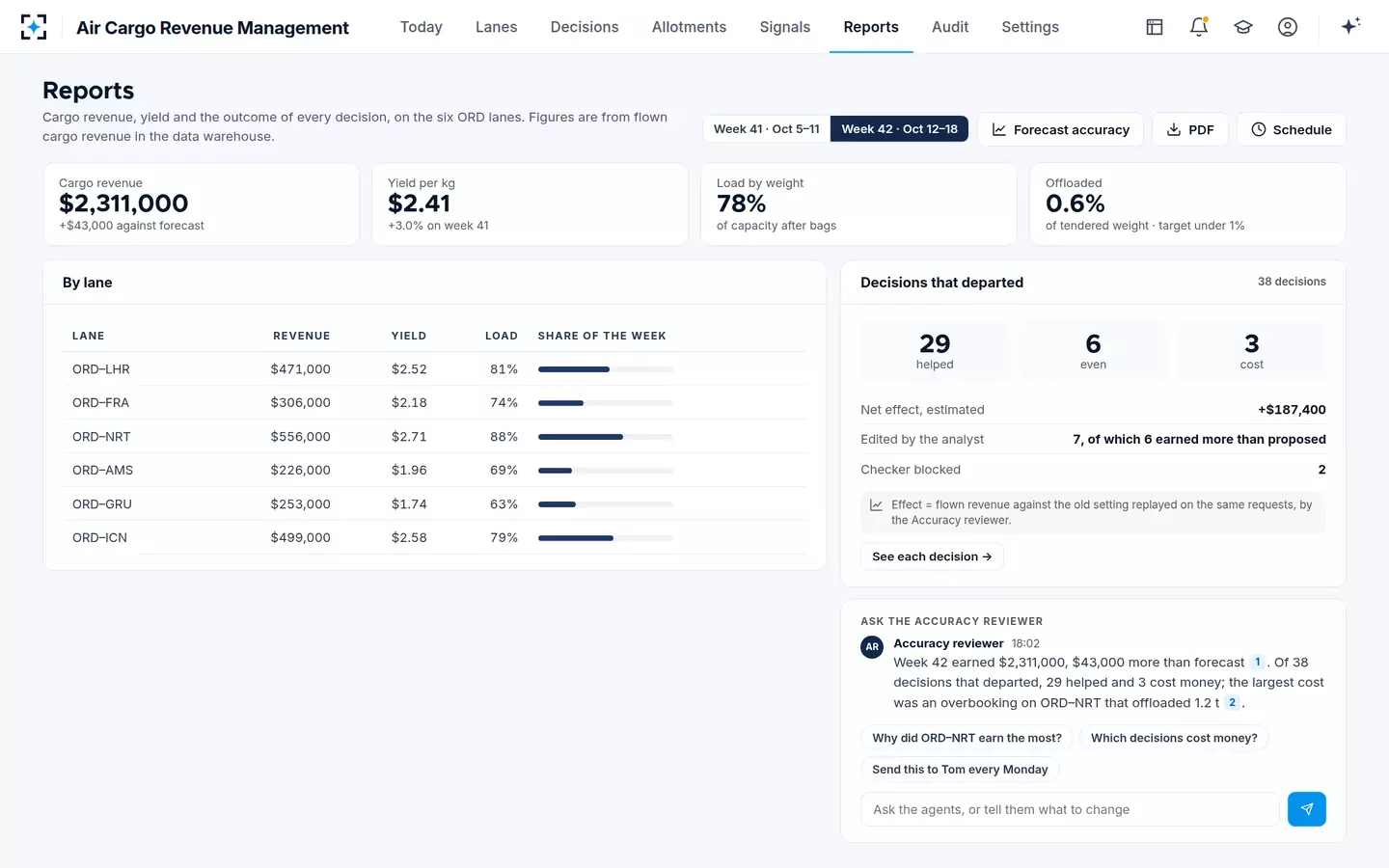
Task: Open the sparkle assistant icon
Action: click(x=1350, y=26)
